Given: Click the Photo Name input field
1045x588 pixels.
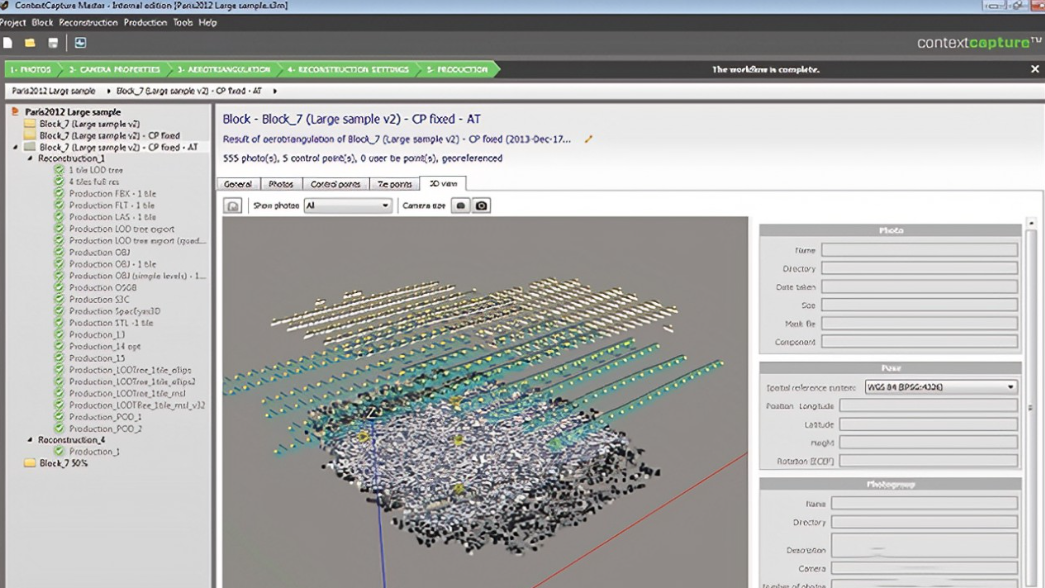Looking at the screenshot, I should [x=919, y=250].
